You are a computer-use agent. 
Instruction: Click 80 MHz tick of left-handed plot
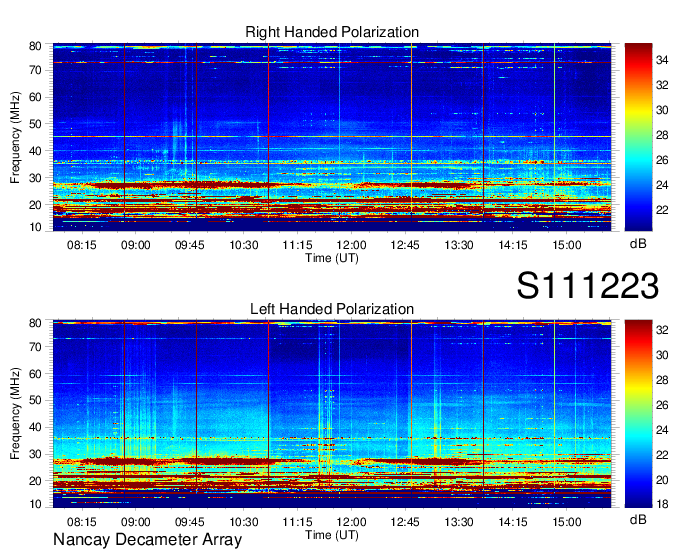[35, 323]
